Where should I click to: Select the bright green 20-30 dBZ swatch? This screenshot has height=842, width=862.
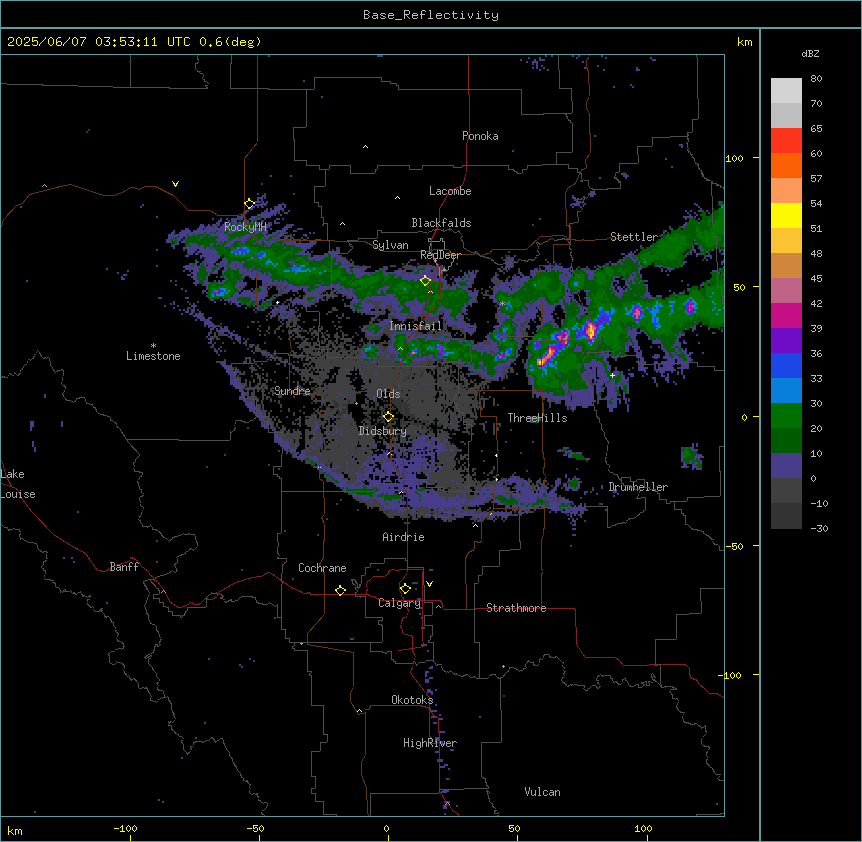tap(786, 416)
